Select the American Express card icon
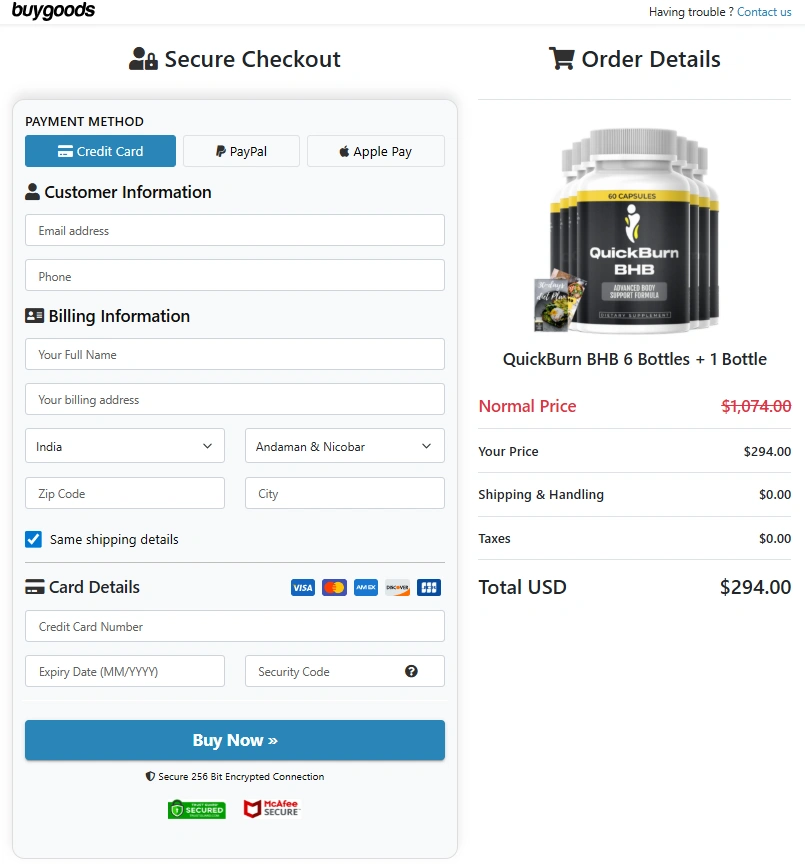This screenshot has height=868, width=805. pos(366,587)
